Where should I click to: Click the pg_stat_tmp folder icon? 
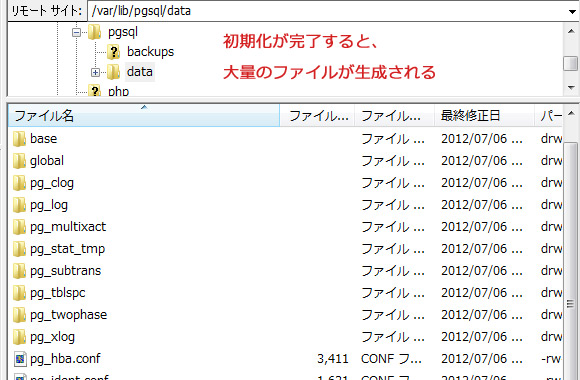tap(19, 249)
